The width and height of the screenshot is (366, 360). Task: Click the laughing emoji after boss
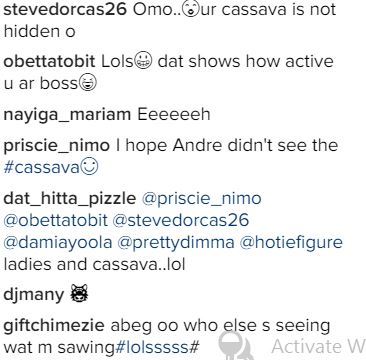click(88, 84)
